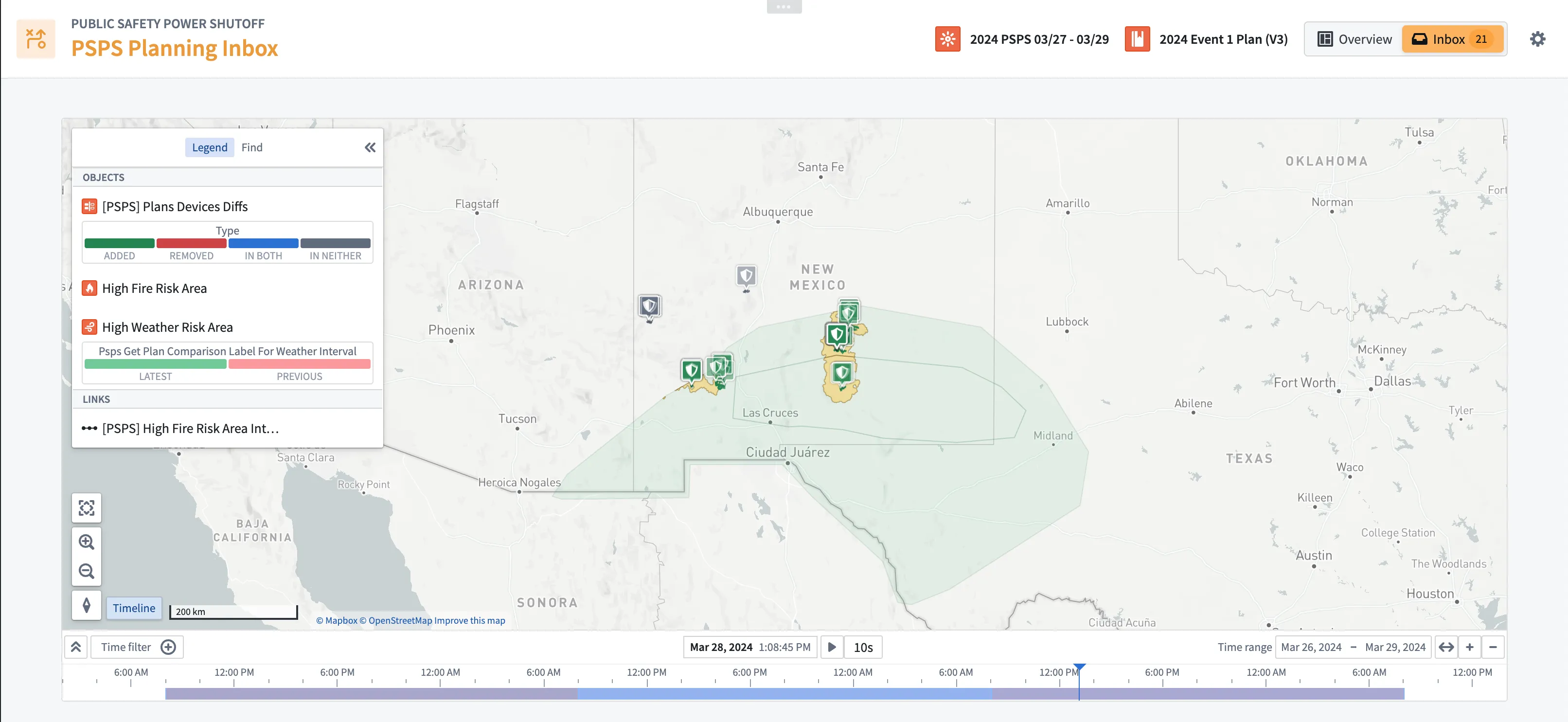Click the green ADDED type swatch

119,244
